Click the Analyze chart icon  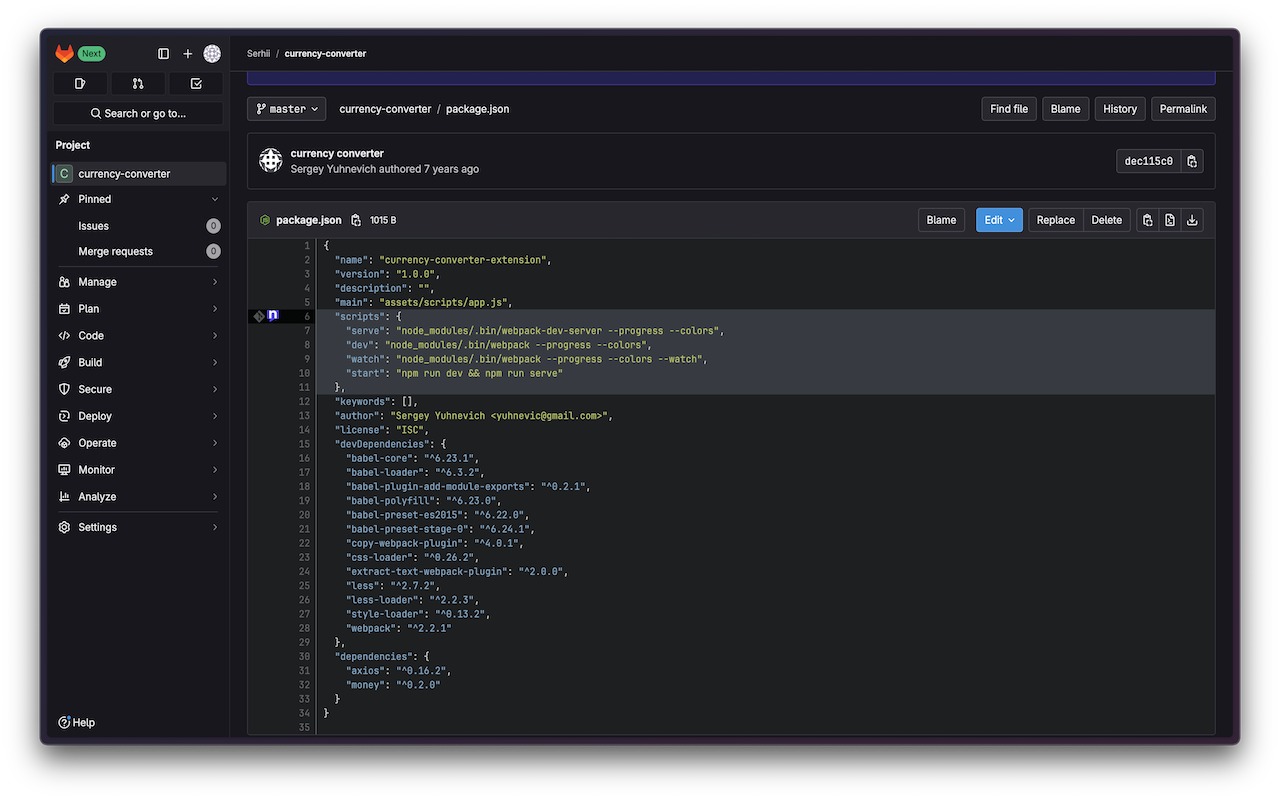(64, 497)
